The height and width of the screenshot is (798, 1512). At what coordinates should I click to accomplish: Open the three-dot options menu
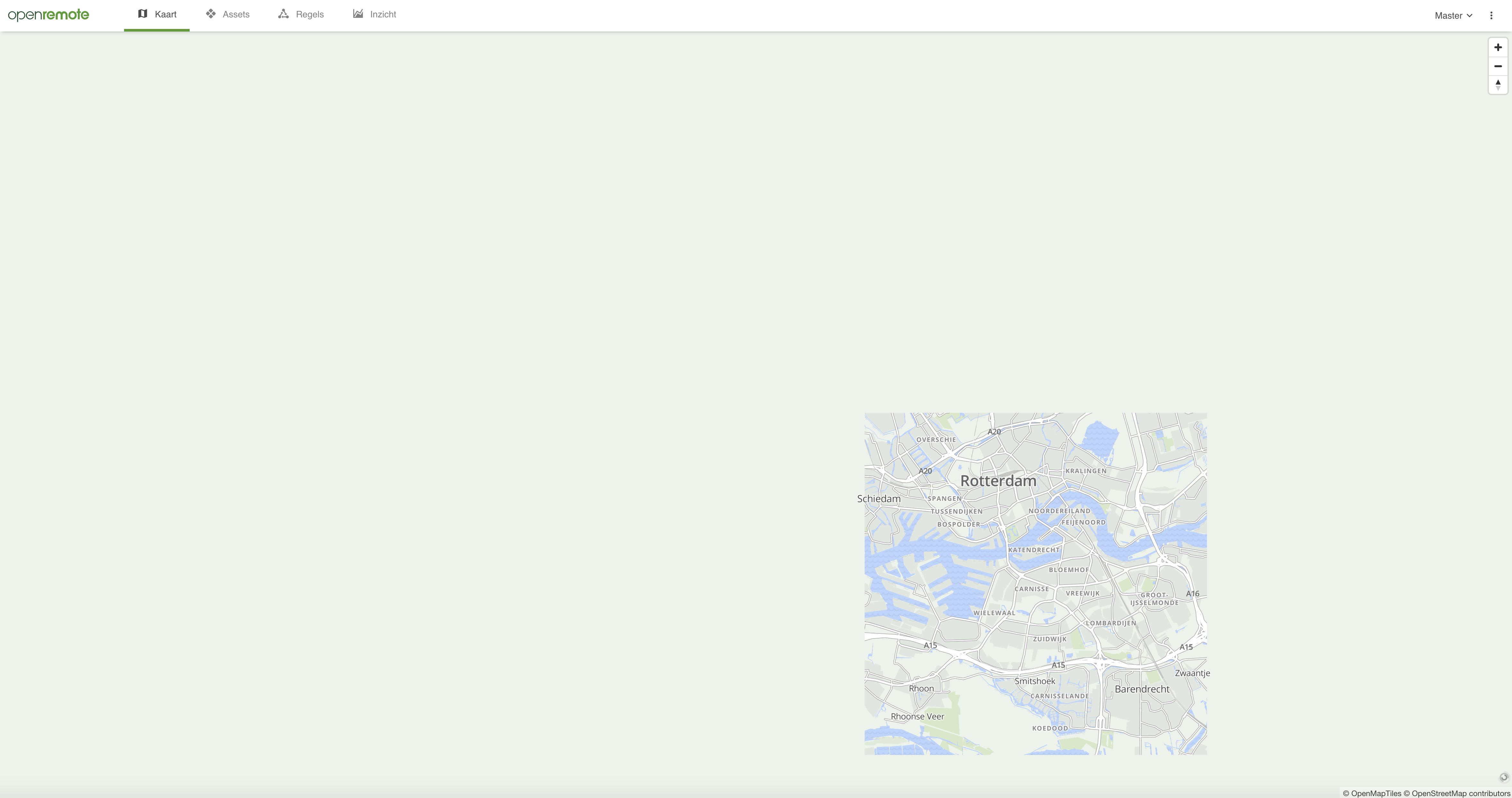coord(1491,16)
